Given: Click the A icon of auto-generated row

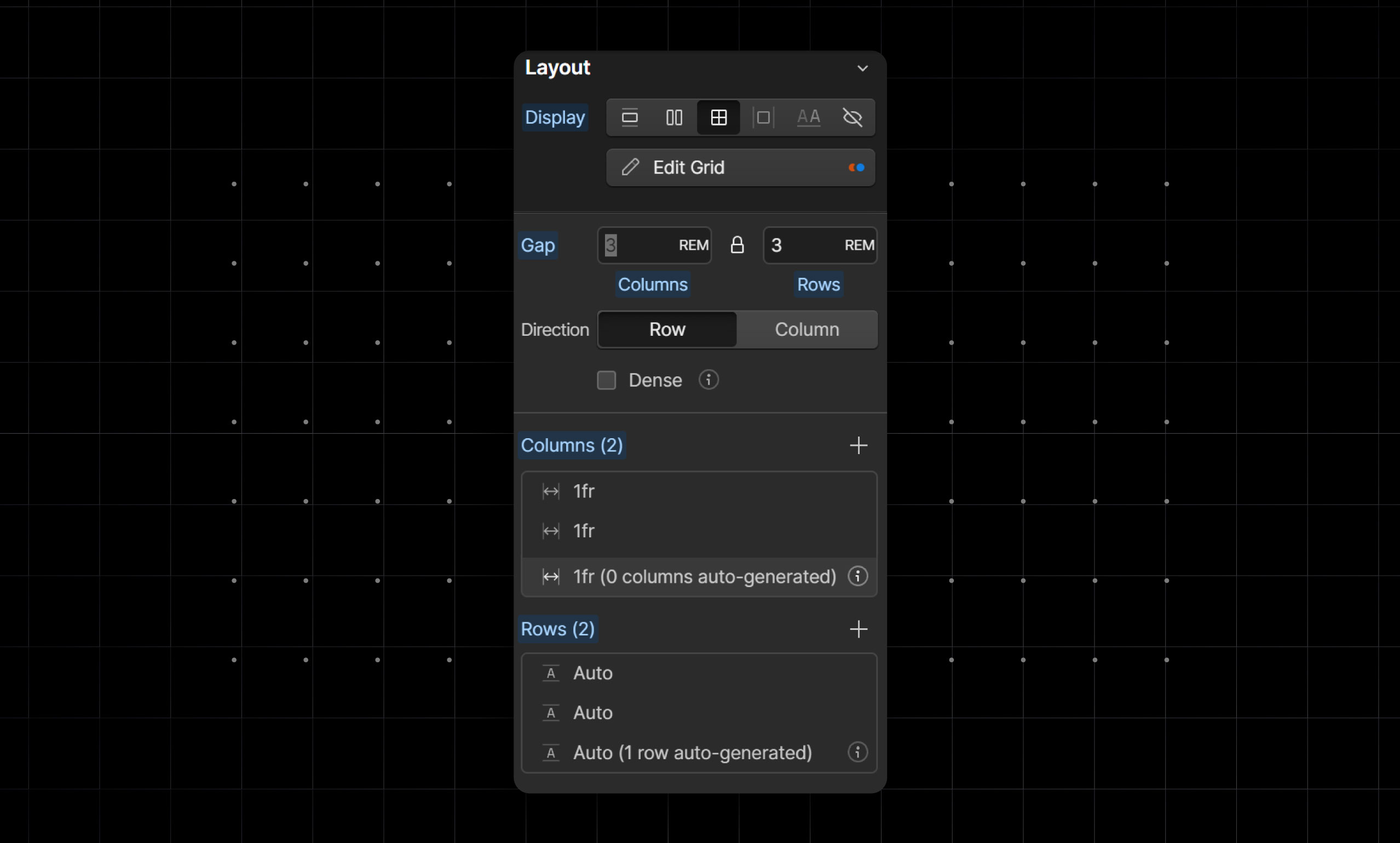Looking at the screenshot, I should [x=551, y=753].
